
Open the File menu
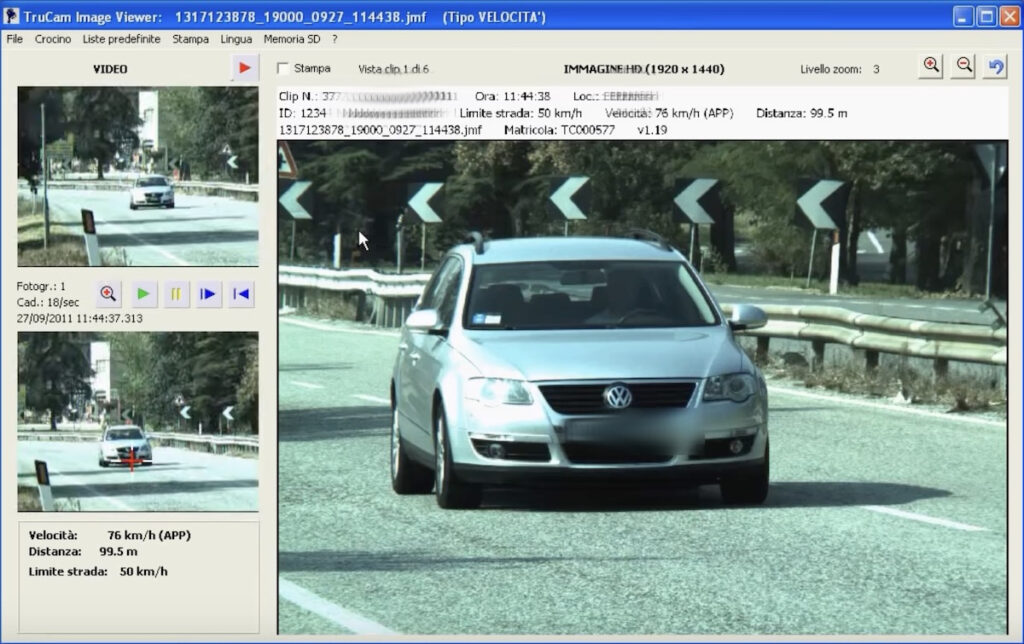pos(14,39)
